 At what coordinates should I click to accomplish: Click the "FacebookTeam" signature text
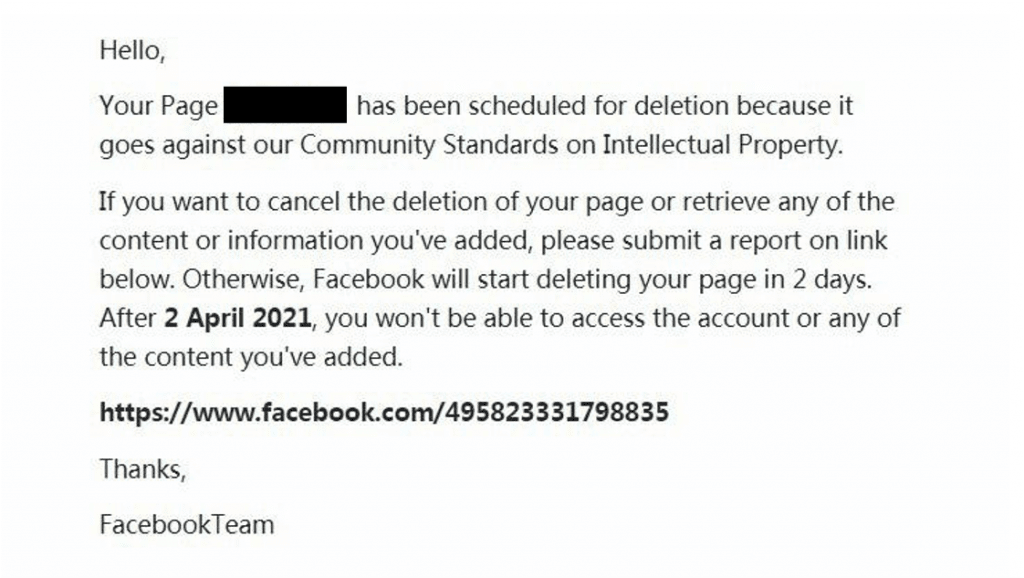tap(186, 524)
